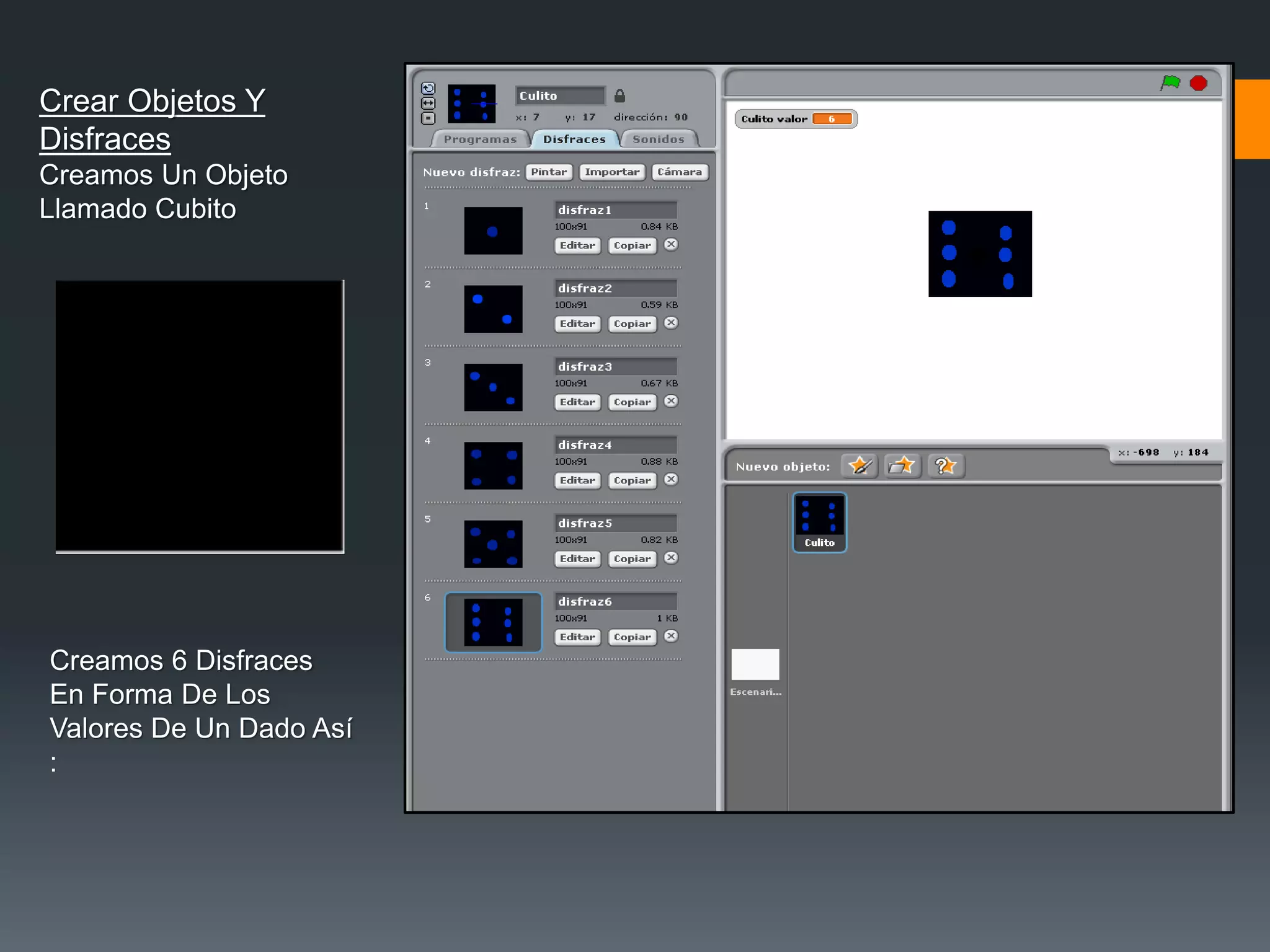Image resolution: width=1270 pixels, height=952 pixels.
Task: Click the surprise sprite question mark icon
Action: pos(945,465)
